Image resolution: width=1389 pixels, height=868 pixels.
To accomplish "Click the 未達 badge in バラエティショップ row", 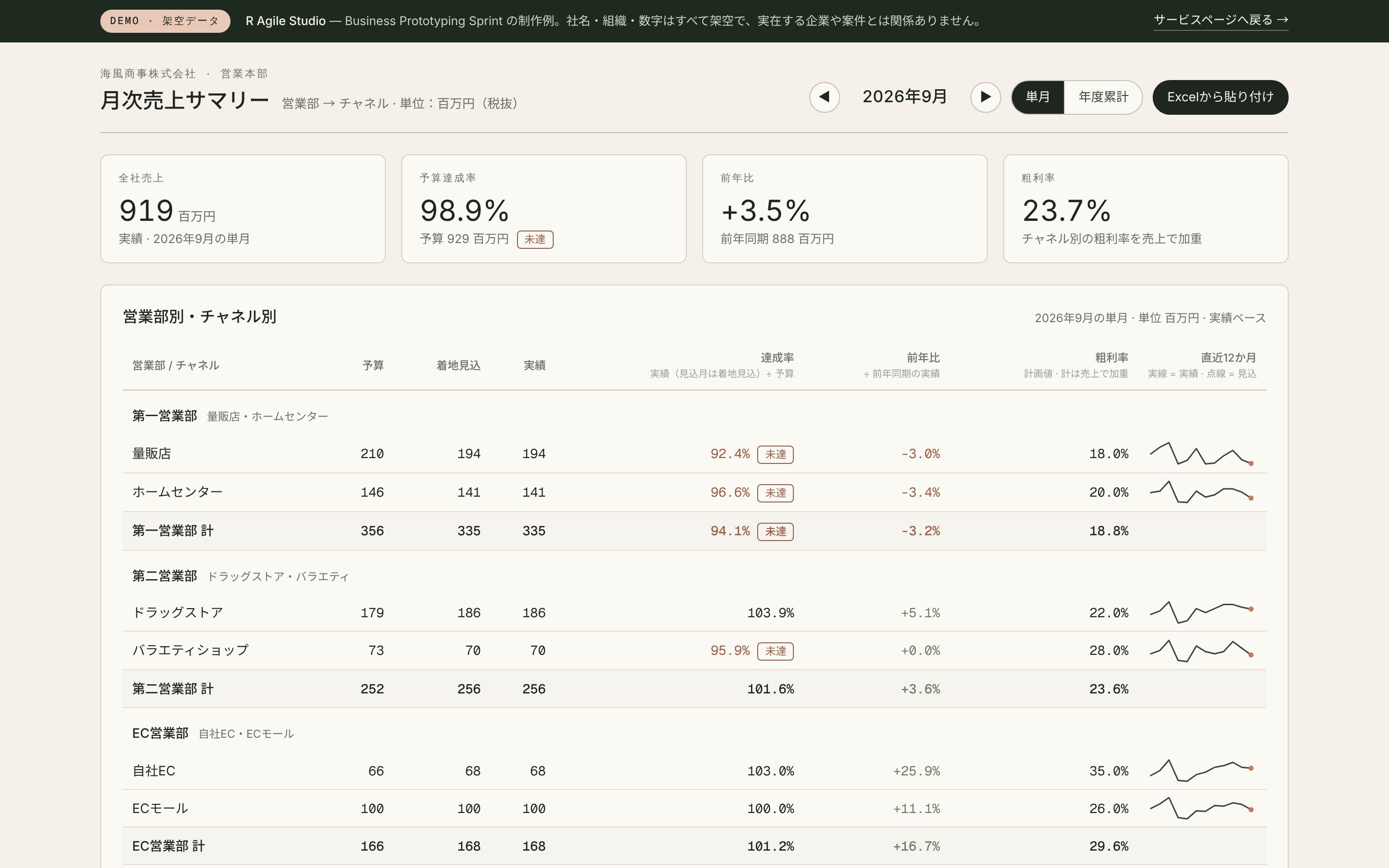I will coord(776,651).
